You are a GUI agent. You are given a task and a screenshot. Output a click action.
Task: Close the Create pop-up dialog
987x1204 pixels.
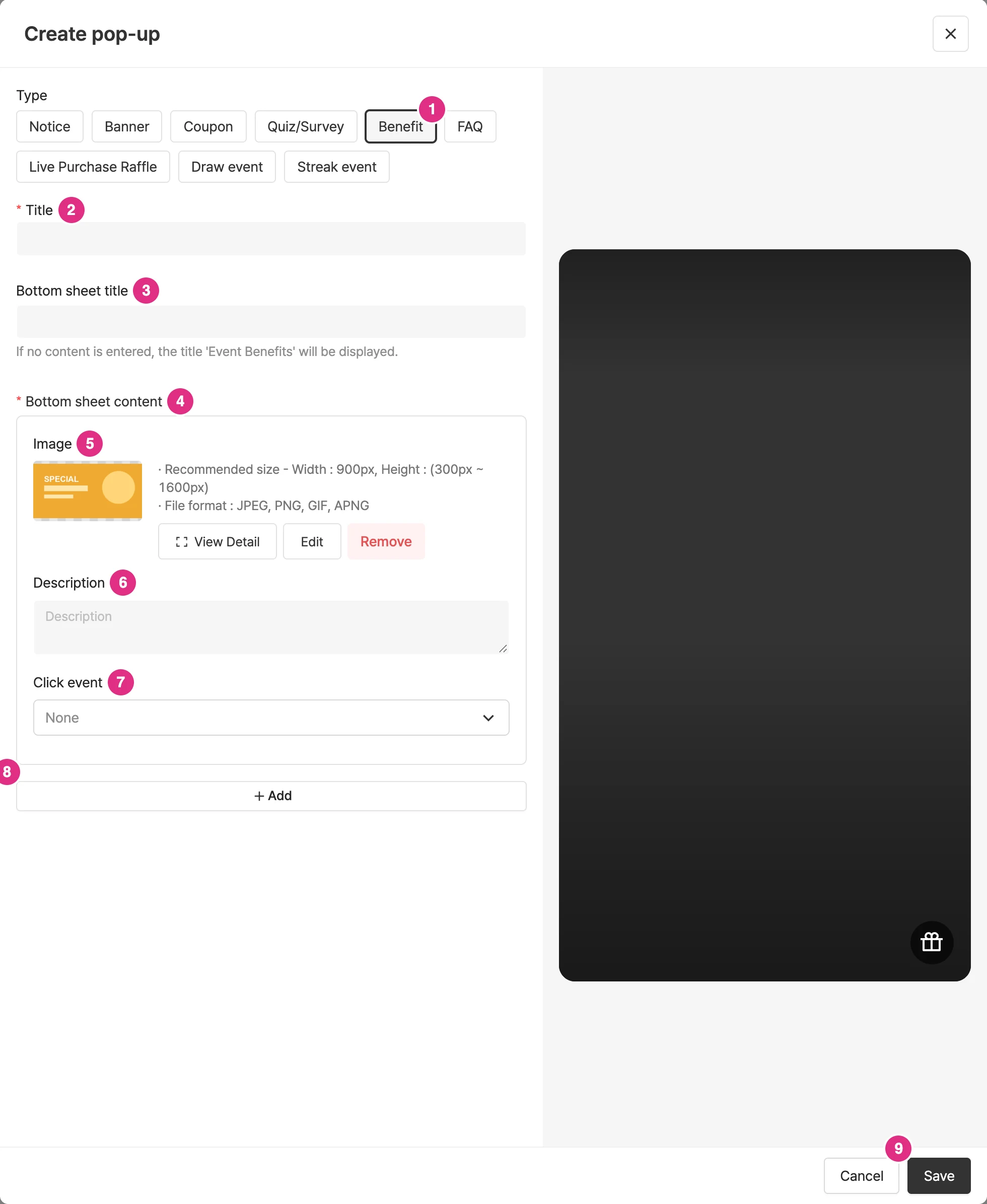pyautogui.click(x=950, y=34)
